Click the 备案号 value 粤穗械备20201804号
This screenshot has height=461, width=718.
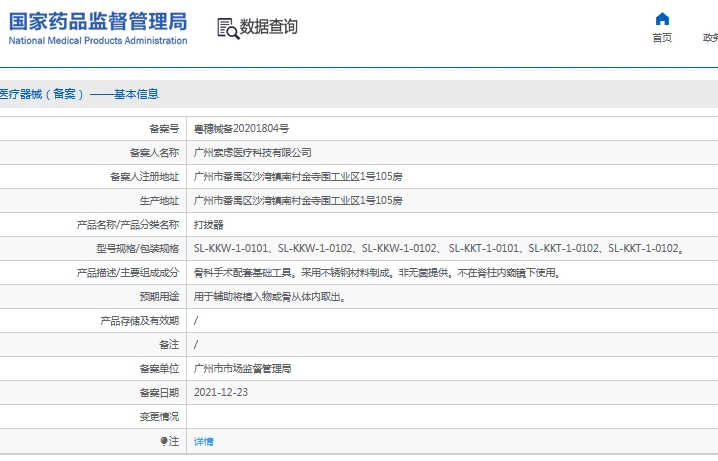pyautogui.click(x=241, y=129)
